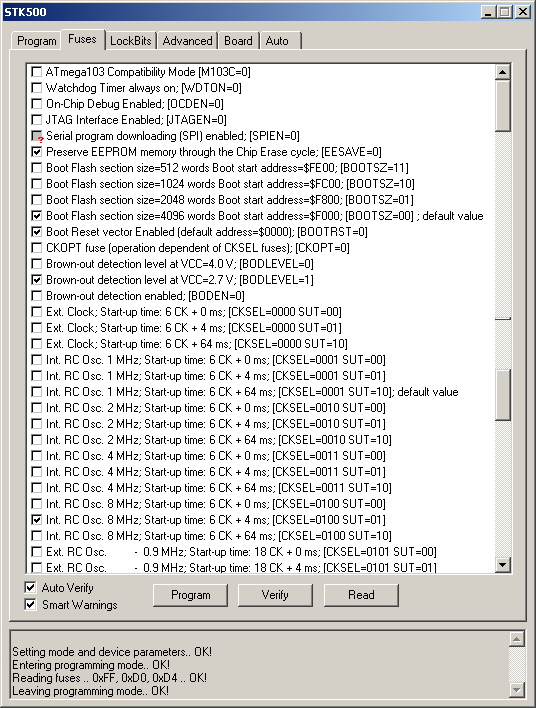536x708 pixels.
Task: Select Ext. Clock 6 CK + 0 ms
Action: [36, 312]
